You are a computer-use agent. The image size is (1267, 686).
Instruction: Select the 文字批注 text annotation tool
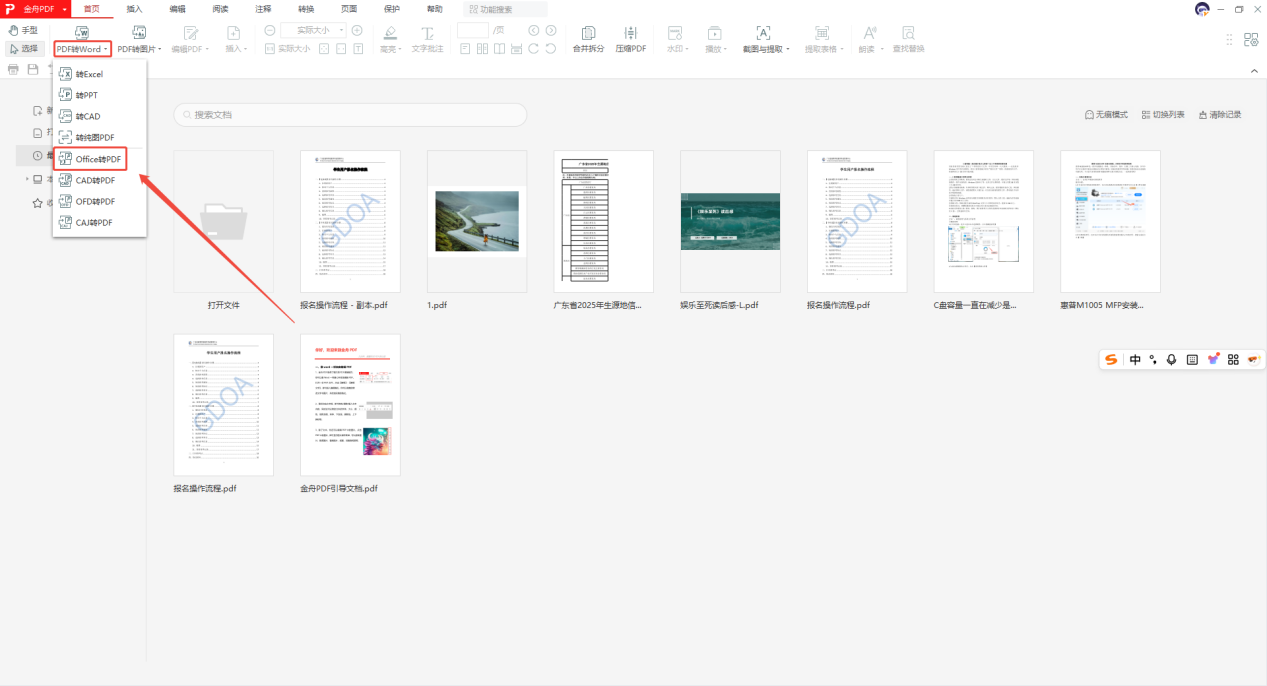[x=428, y=40]
